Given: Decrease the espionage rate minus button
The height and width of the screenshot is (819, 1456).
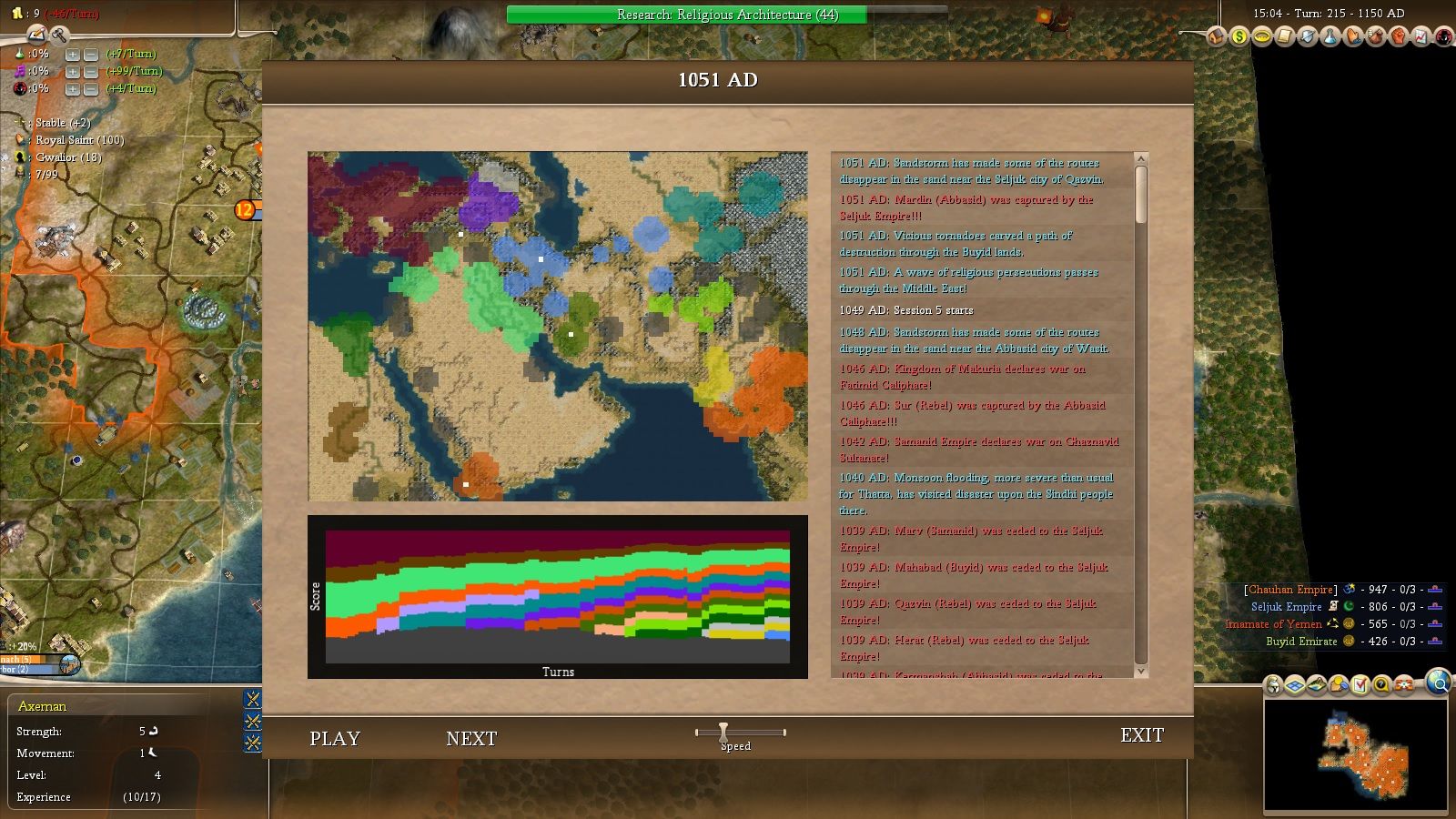Looking at the screenshot, I should point(91,89).
